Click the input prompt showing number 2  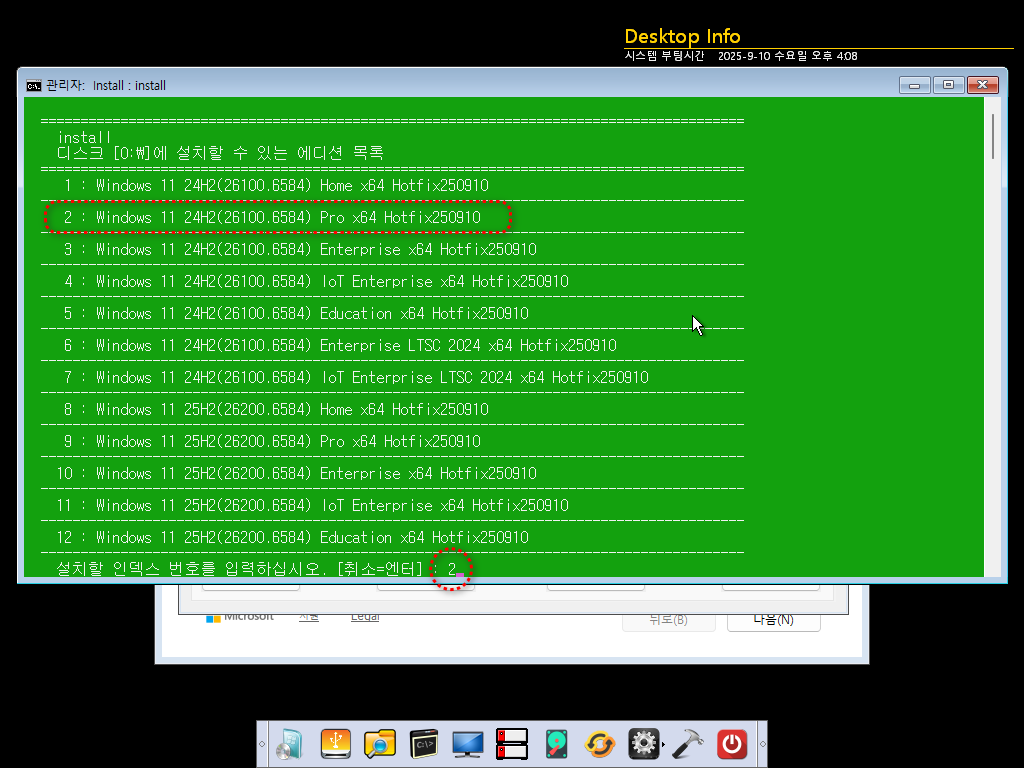click(452, 569)
